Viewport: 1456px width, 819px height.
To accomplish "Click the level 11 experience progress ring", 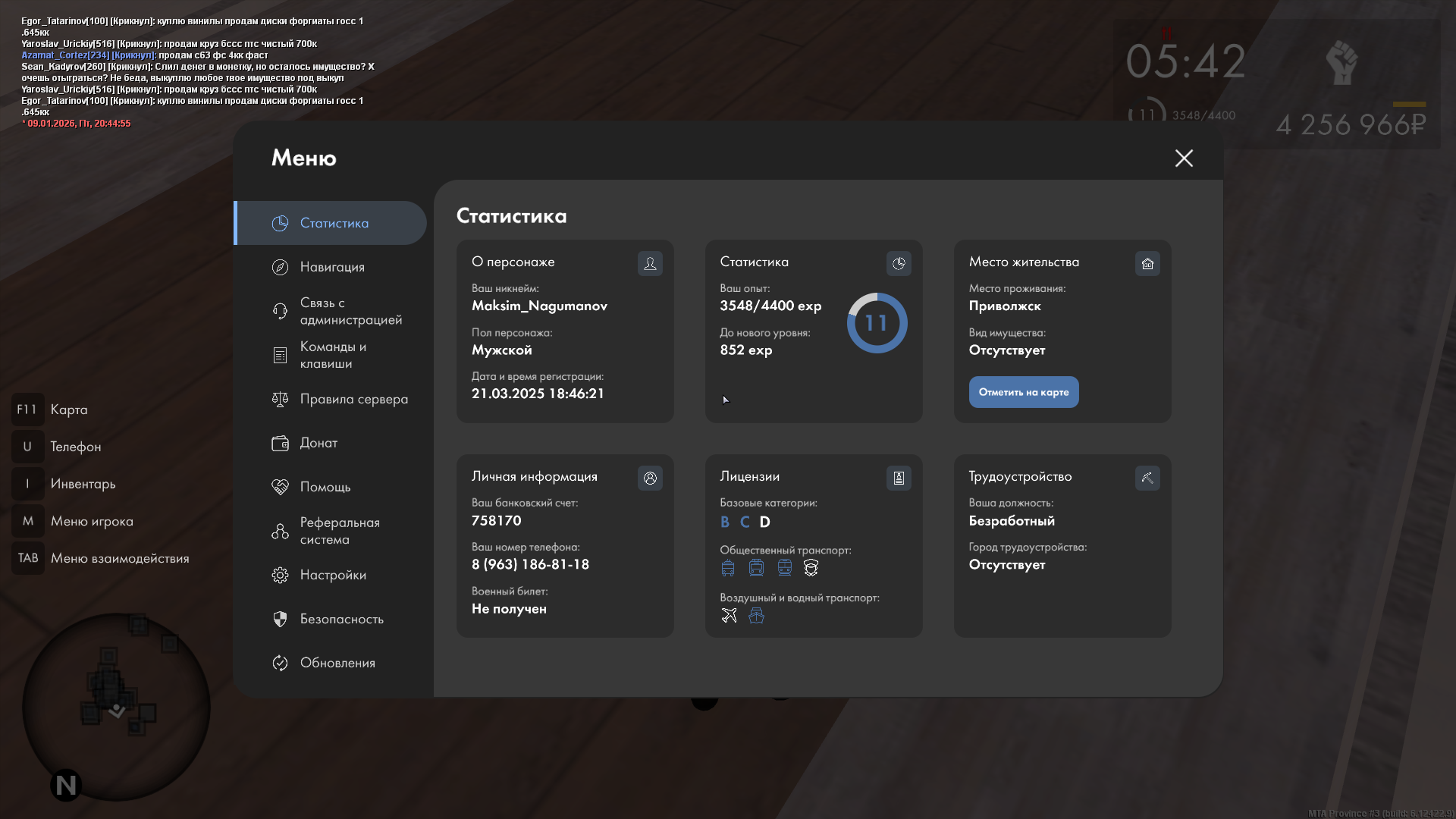I will tap(877, 323).
